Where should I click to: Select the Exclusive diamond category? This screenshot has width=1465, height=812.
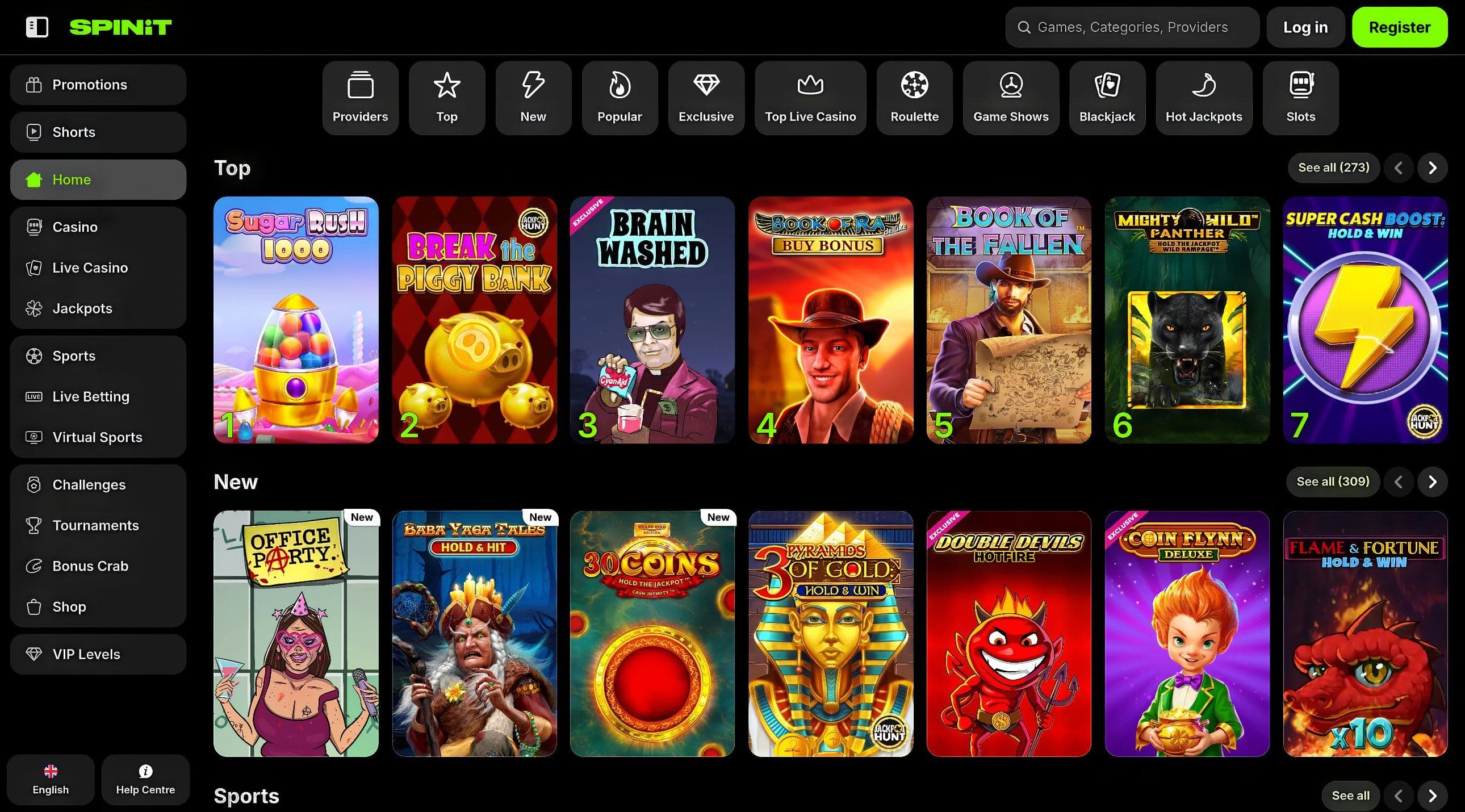tap(706, 98)
